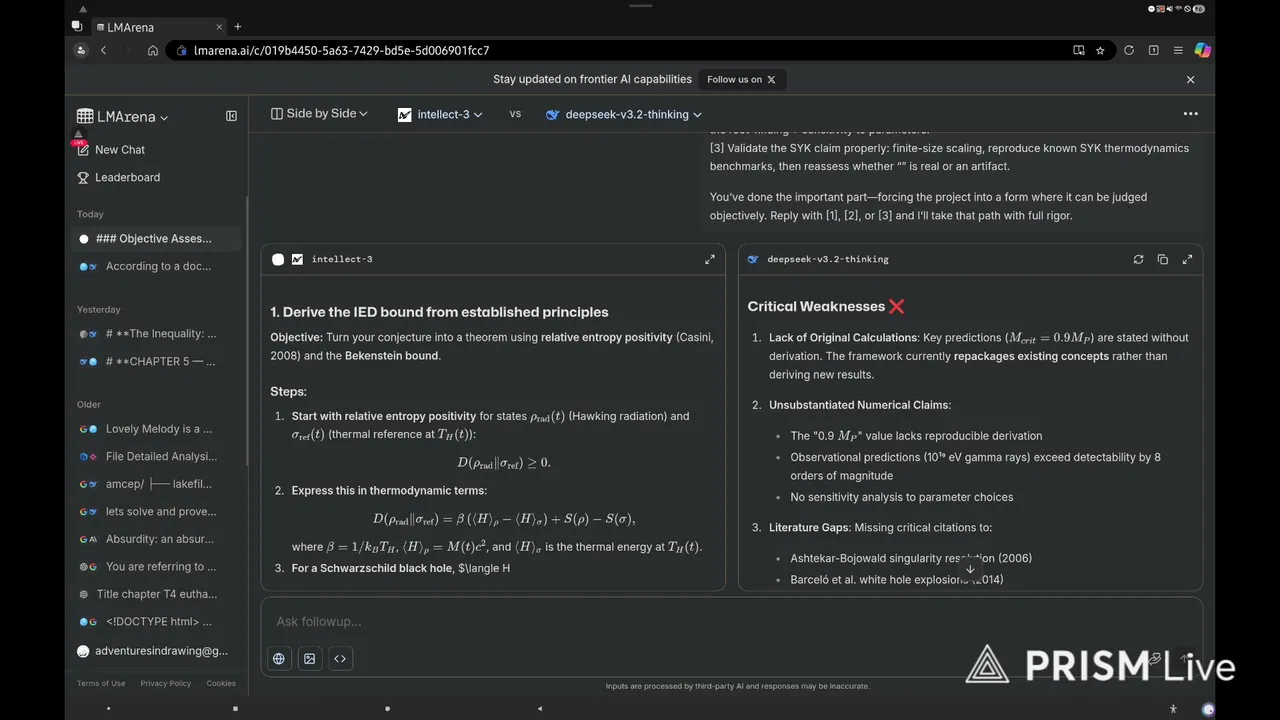The image size is (1280, 720).
Task: Open the accessibility icon in bottom bar
Action: [x=1174, y=709]
